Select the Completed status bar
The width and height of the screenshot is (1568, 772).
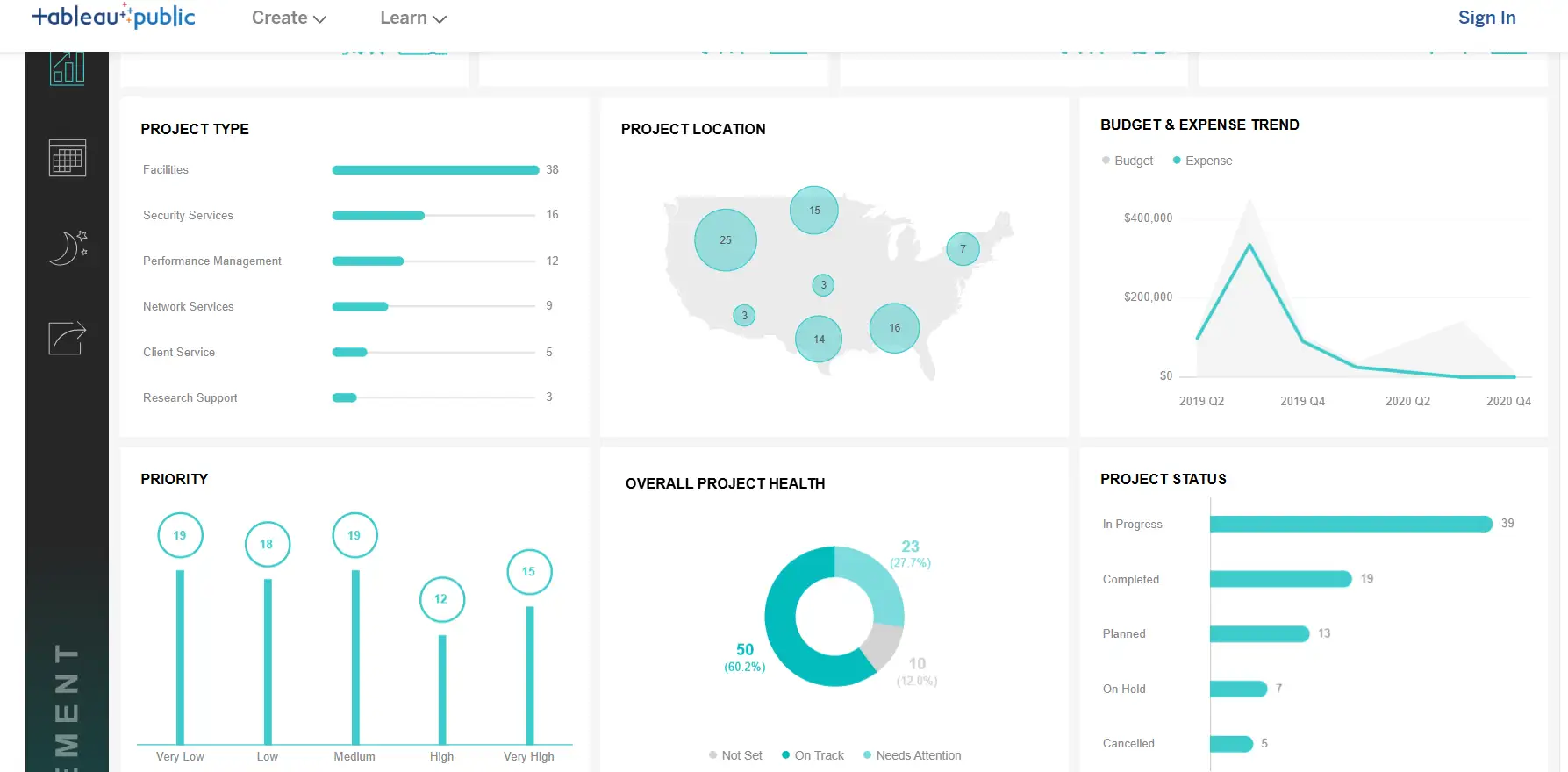point(1281,579)
